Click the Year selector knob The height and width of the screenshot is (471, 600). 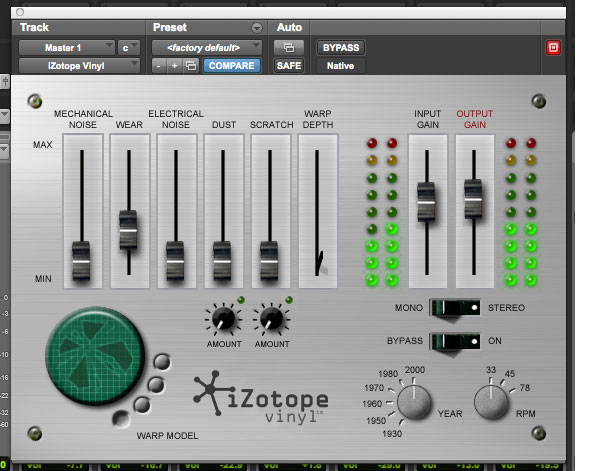click(414, 402)
